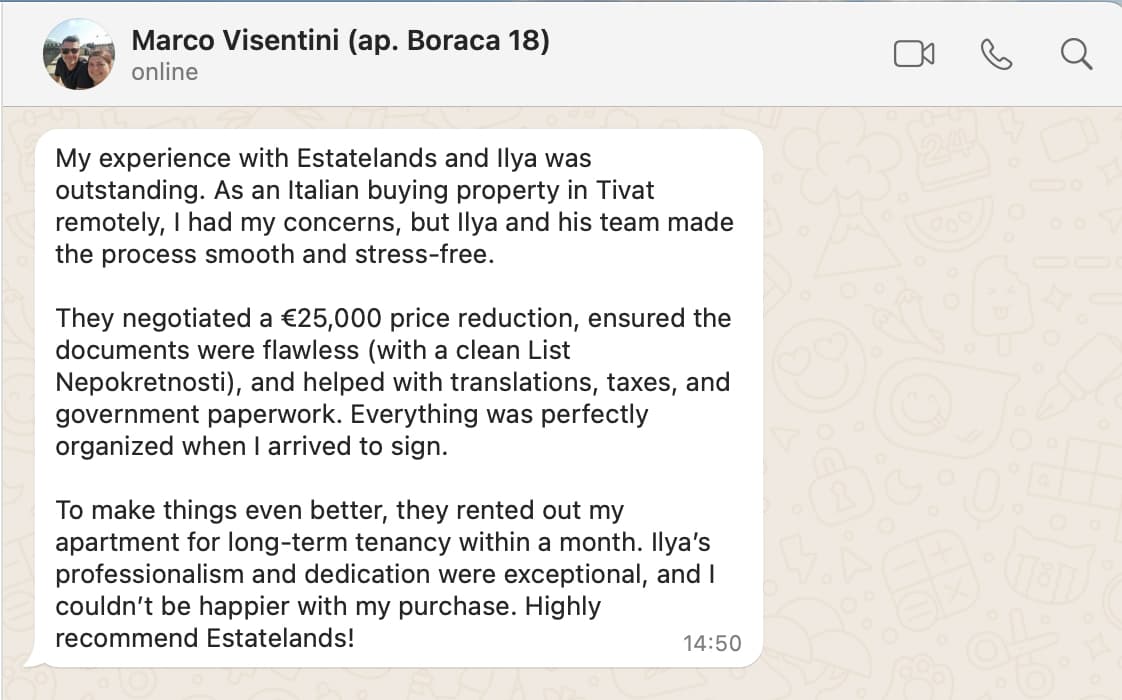Click the "online" status text
This screenshot has width=1122, height=700.
[164, 72]
